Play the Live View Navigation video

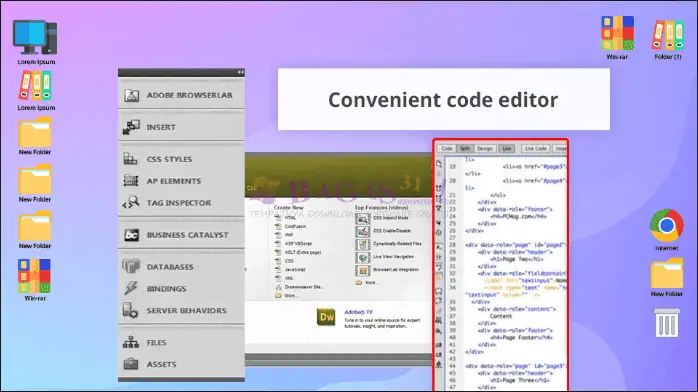coord(385,257)
